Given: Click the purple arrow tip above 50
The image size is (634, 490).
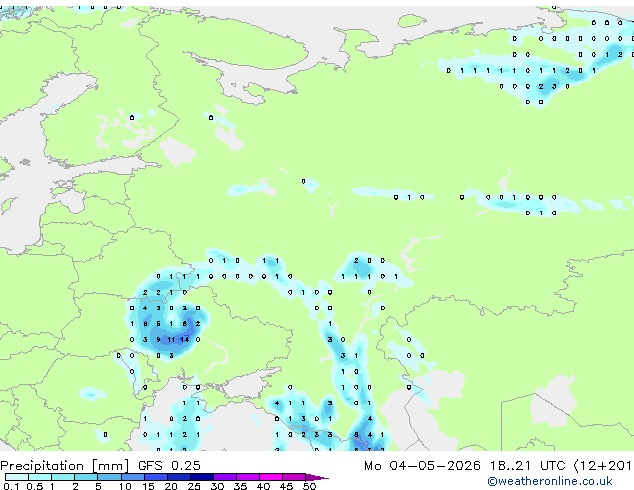Looking at the screenshot, I should point(317,477).
